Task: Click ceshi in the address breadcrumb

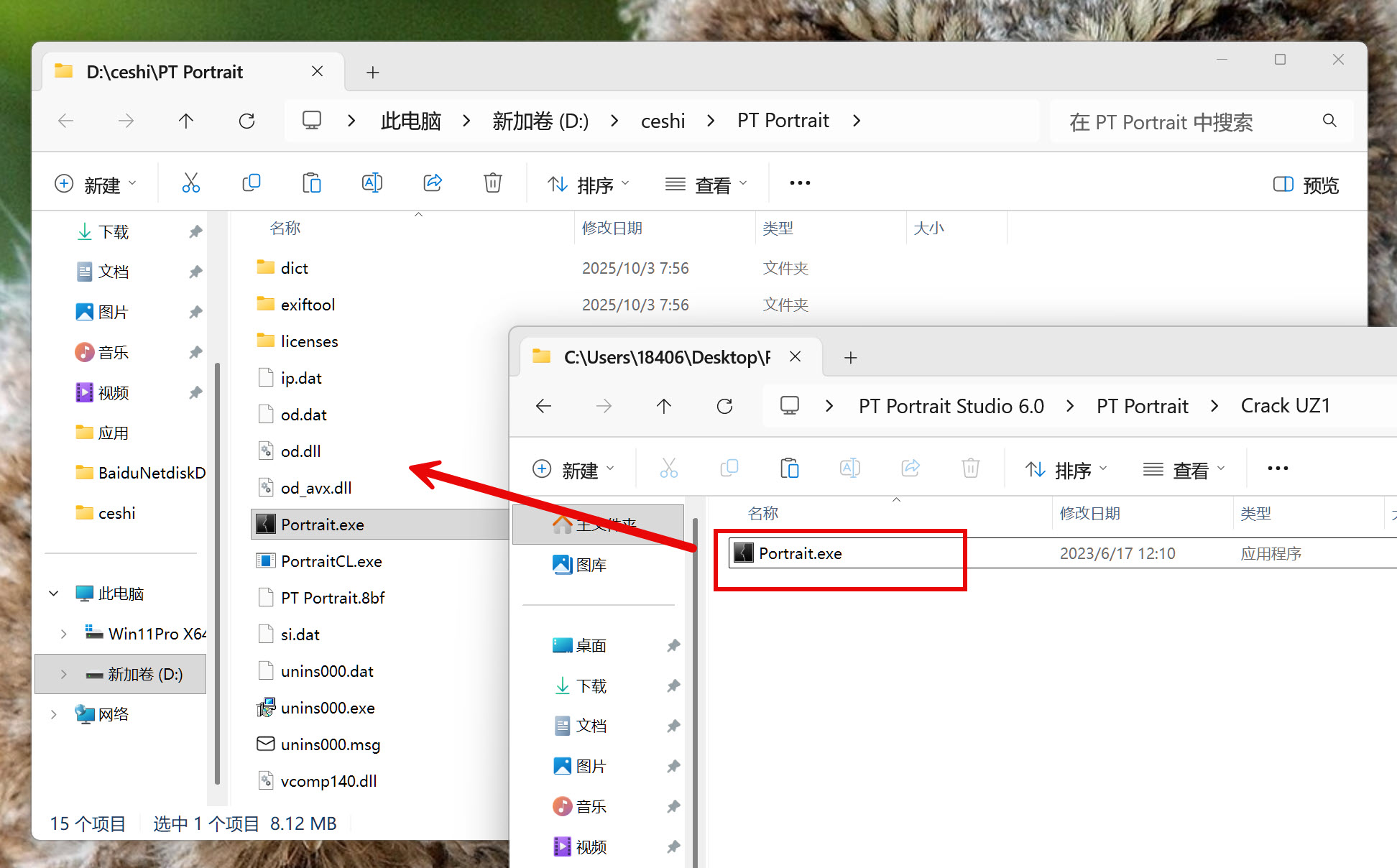Action: point(663,121)
